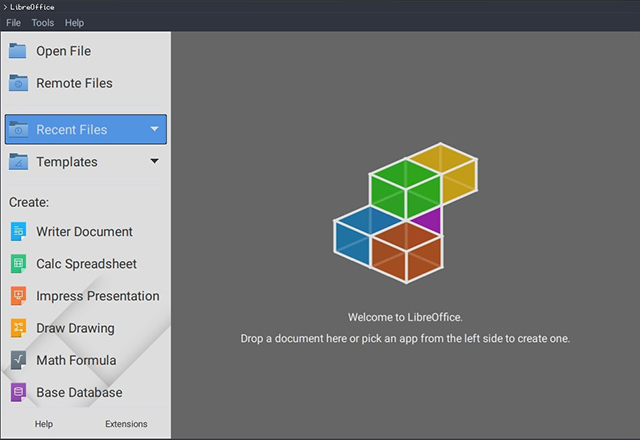Click the Recent Files clock folder icon
Viewport: 640px width, 440px height.
click(18, 129)
